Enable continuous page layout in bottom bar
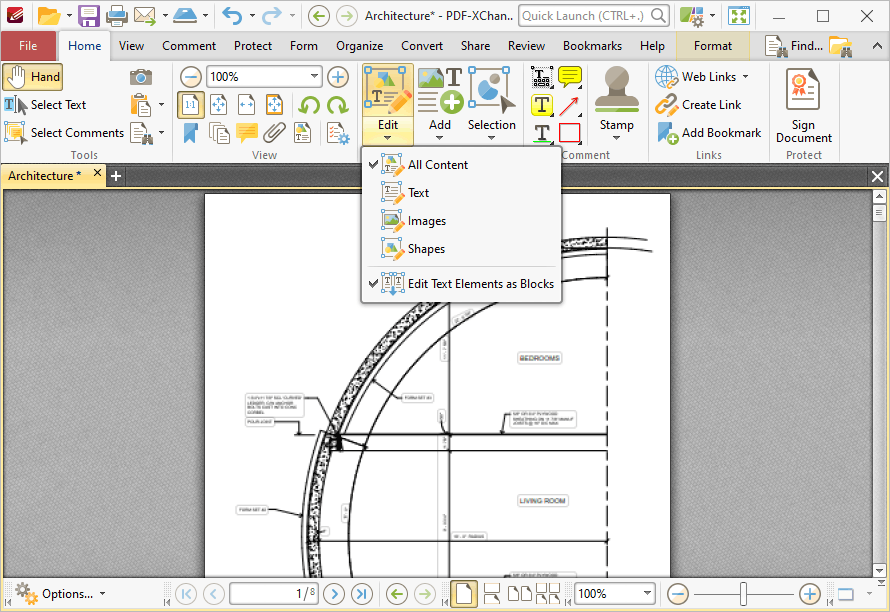 [492, 594]
